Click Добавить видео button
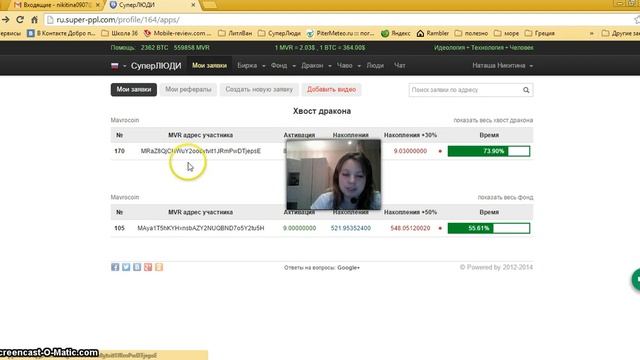The width and height of the screenshot is (640, 360). [x=331, y=89]
